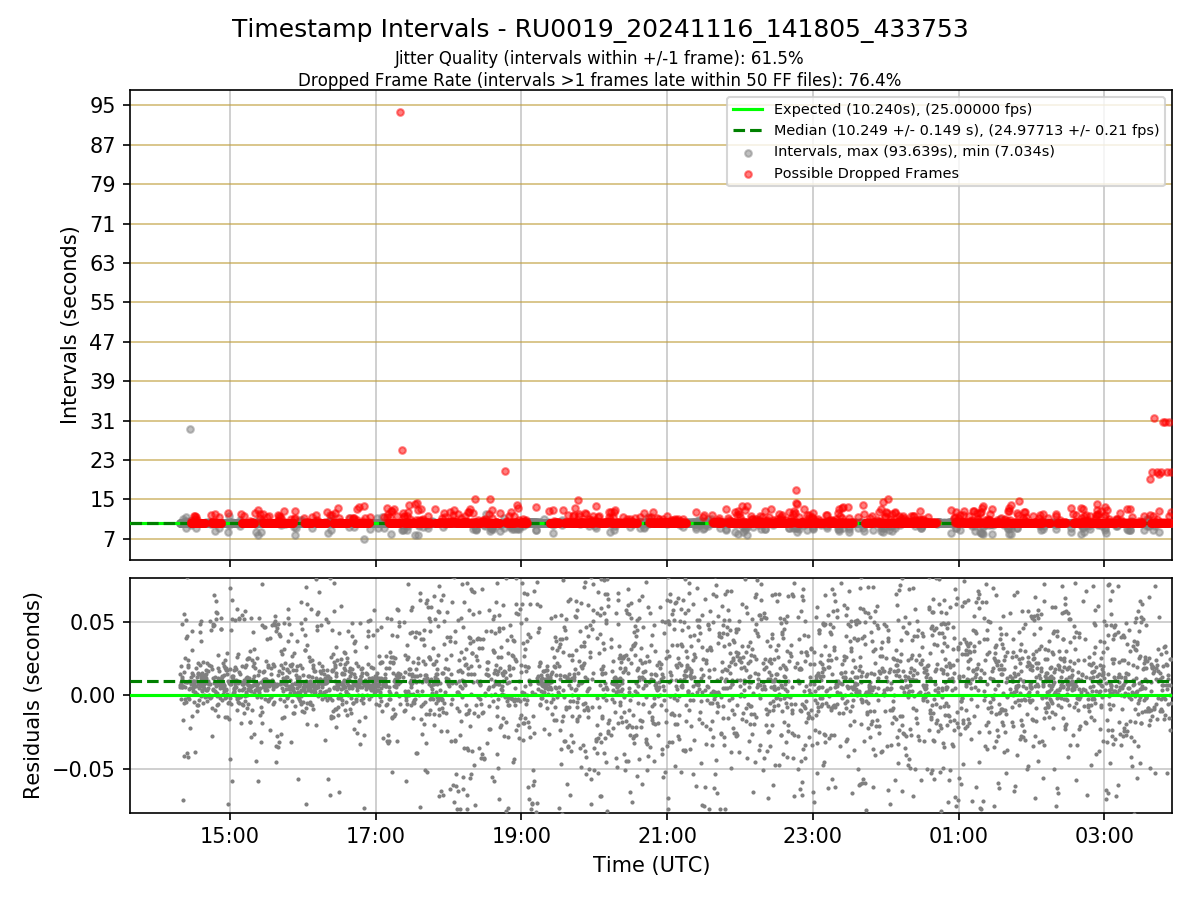Click the 15 y-axis tick label
1200x900 pixels.
click(x=104, y=500)
